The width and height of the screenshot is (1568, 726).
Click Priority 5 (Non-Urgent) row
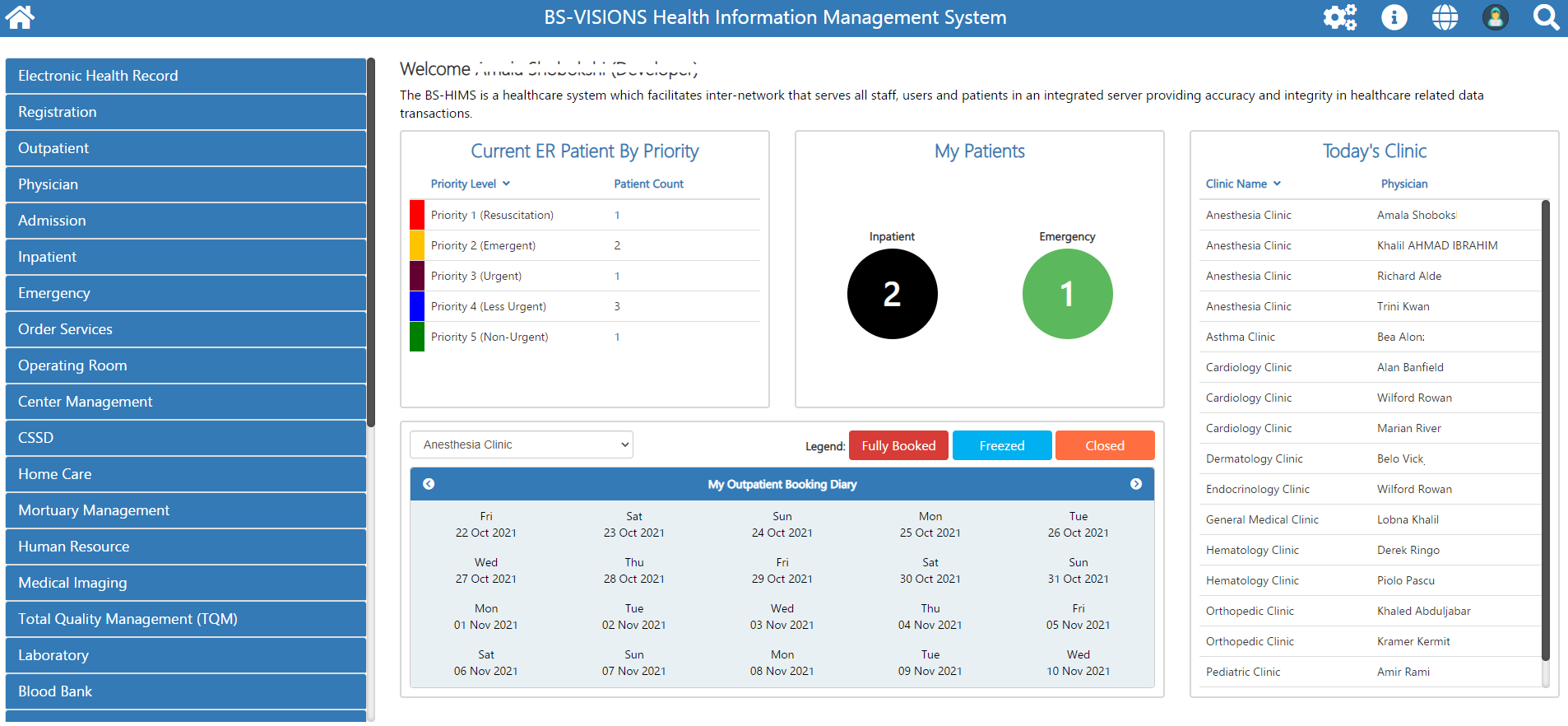point(585,337)
